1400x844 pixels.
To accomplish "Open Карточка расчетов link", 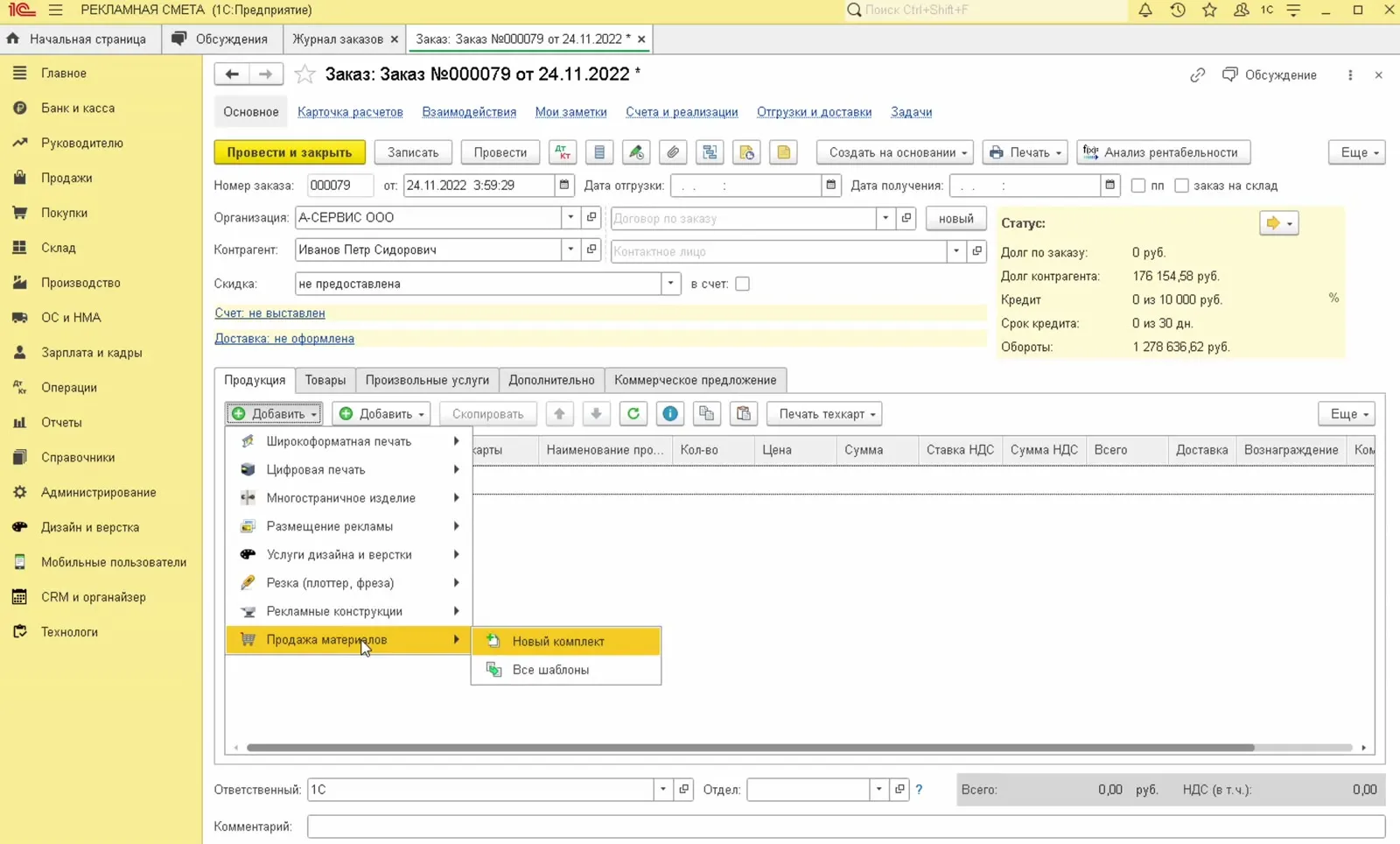I will 350,112.
